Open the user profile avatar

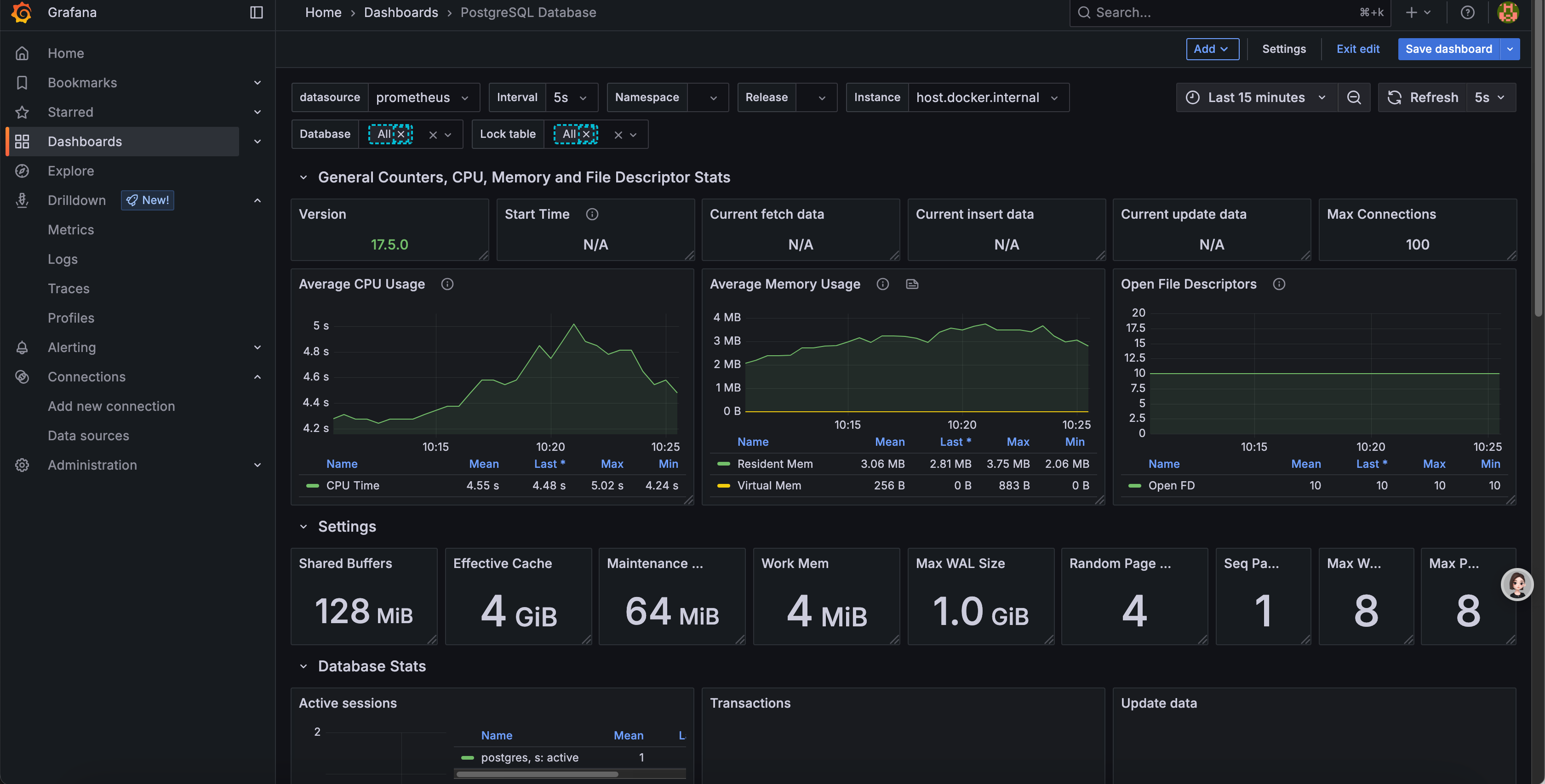click(1507, 12)
